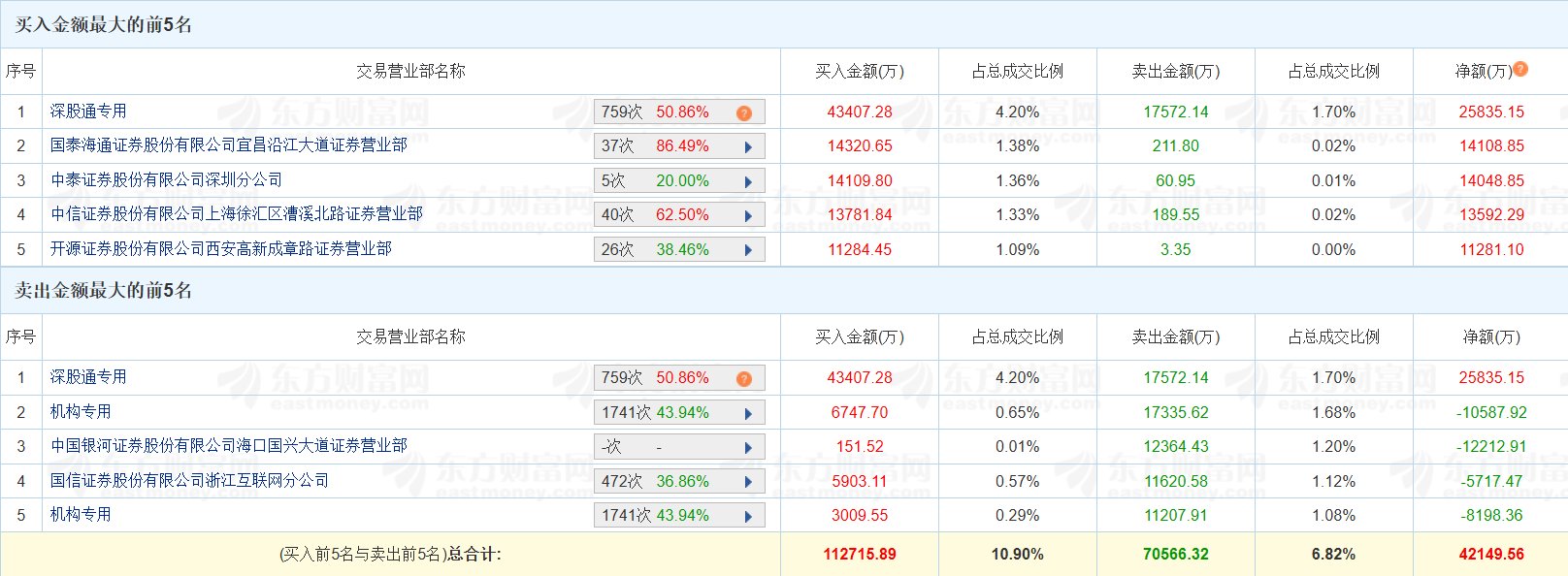Click the blue arrow in the 中国银河证券 海口 row
Screen dimensions: 1568x576
pos(748,448)
